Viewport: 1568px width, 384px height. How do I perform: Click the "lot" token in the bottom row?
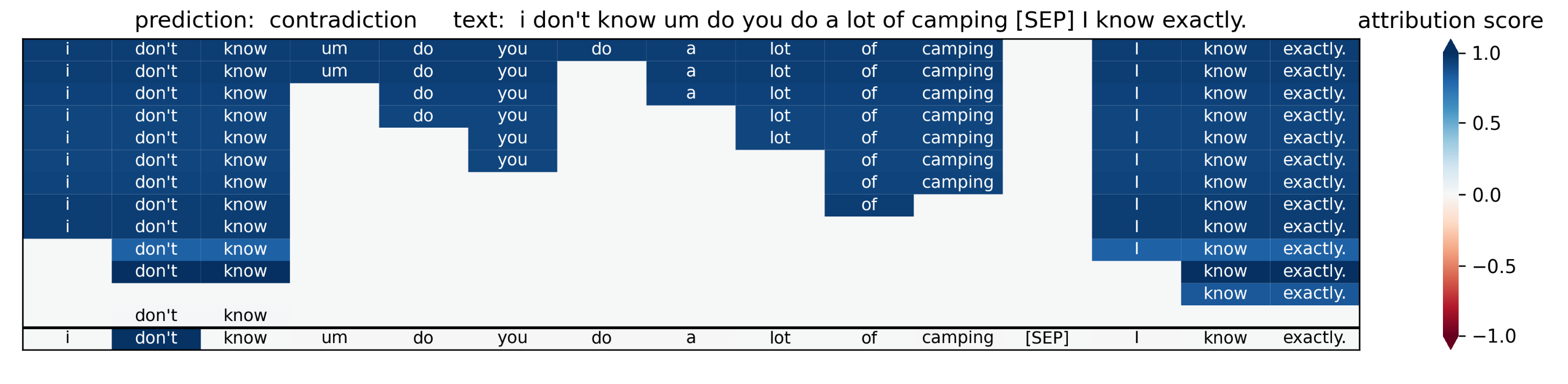point(780,338)
